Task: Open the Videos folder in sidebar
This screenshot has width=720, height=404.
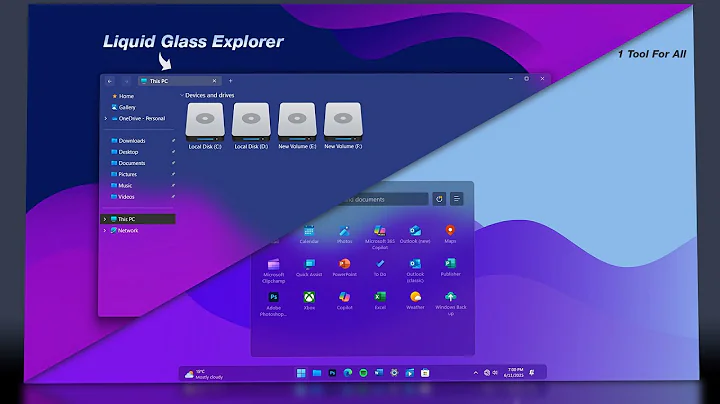Action: coord(123,196)
